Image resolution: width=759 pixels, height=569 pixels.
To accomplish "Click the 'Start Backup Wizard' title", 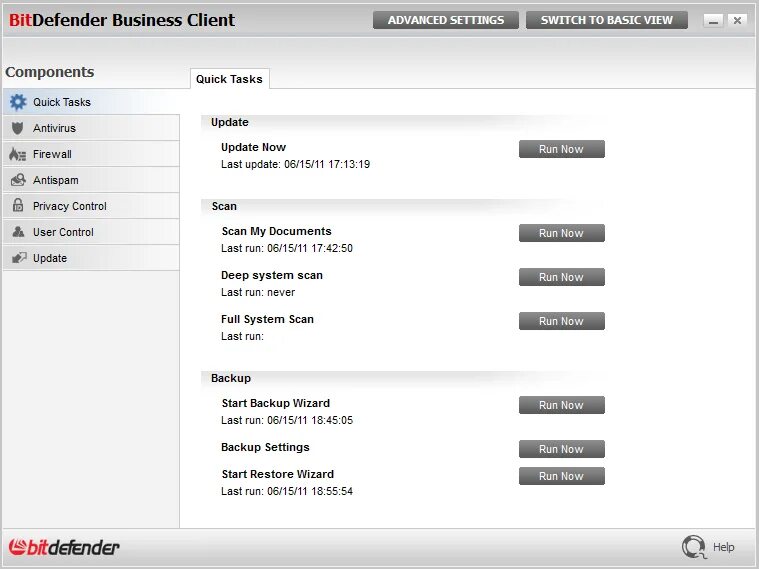I will click(x=276, y=403).
